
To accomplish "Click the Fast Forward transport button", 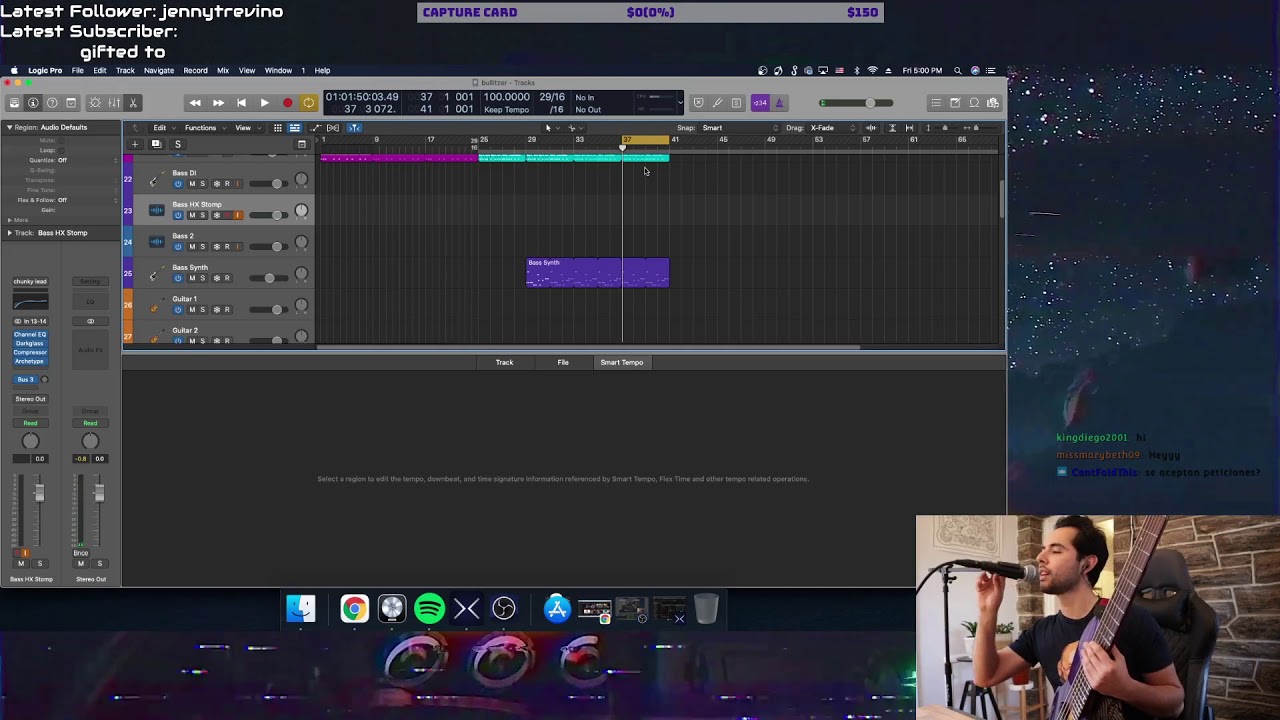I will click(218, 103).
